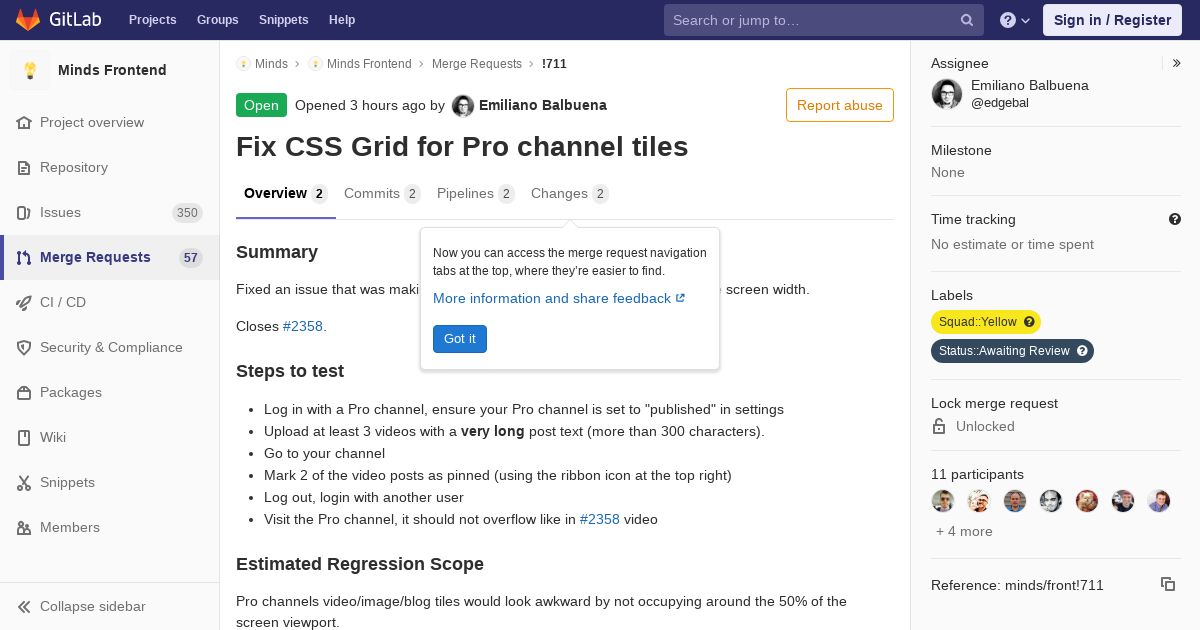Open the Snippets scissors icon
Image resolution: width=1200 pixels, height=630 pixels.
[x=24, y=483]
